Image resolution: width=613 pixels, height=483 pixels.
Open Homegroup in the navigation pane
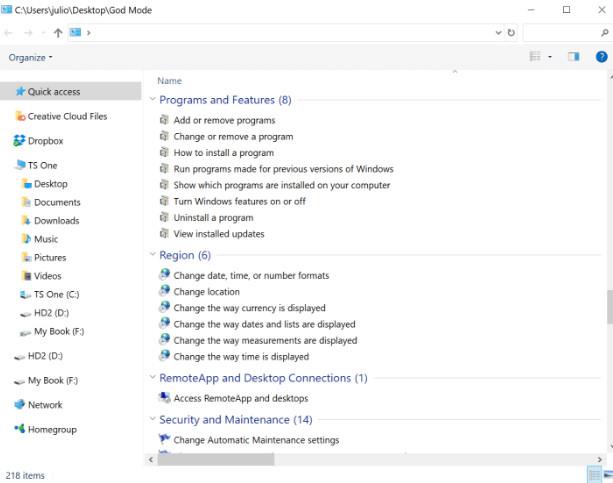click(x=52, y=430)
